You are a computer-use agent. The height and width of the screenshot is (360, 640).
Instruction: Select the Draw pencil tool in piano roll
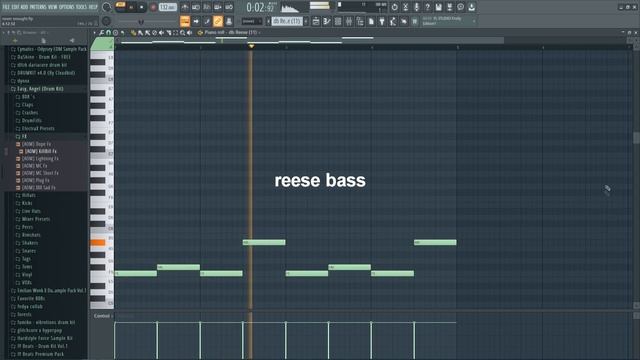[x=133, y=32]
